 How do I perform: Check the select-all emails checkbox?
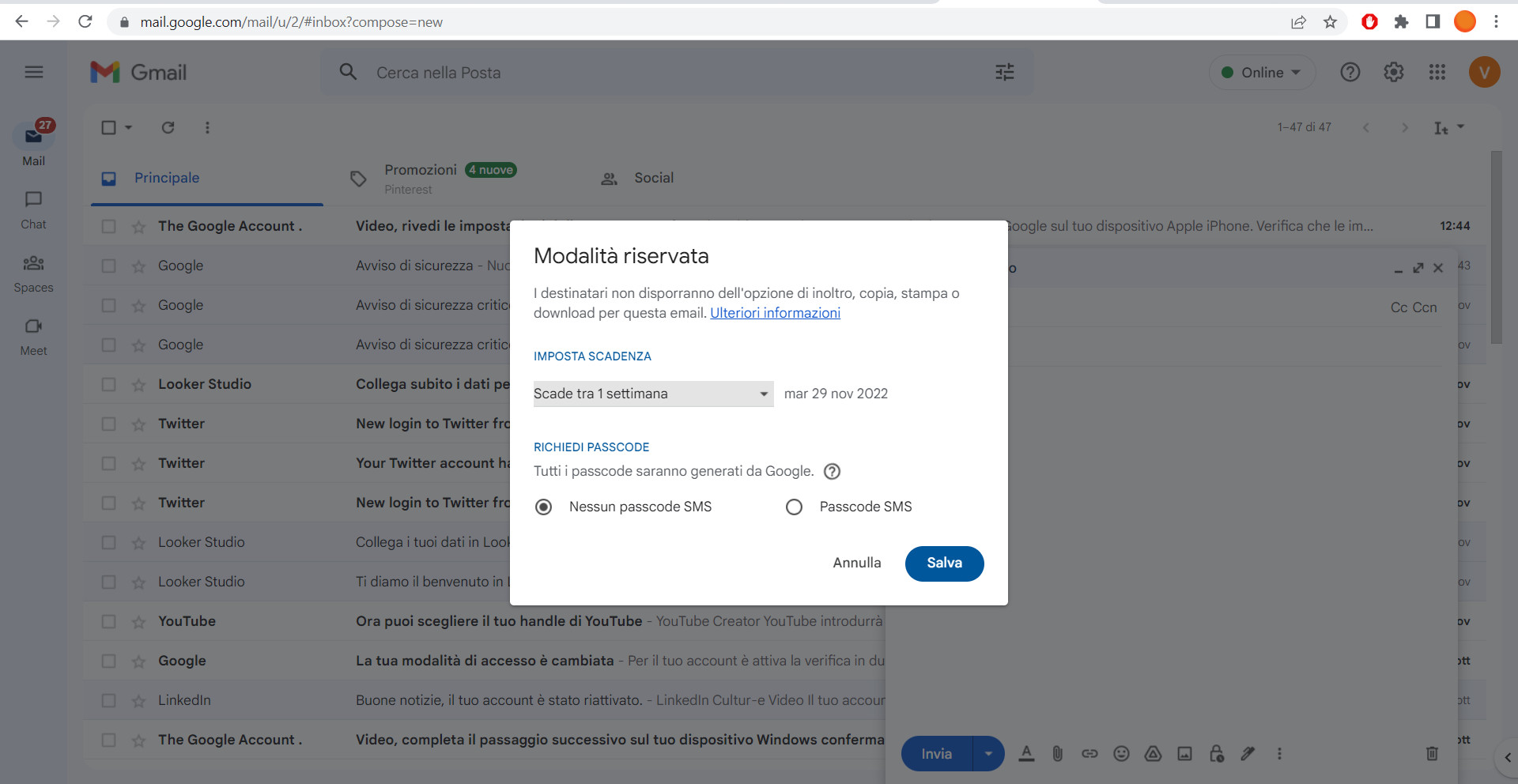tap(108, 127)
